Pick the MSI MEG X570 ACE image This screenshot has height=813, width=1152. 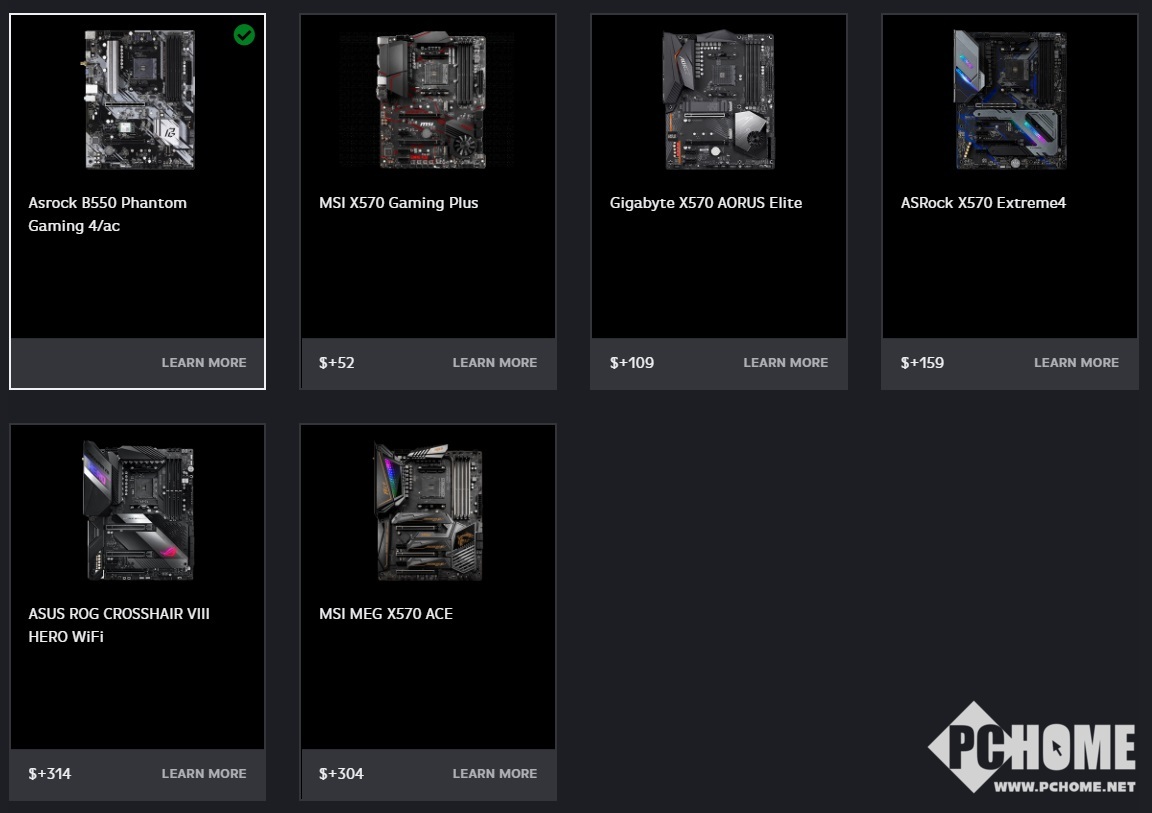click(x=429, y=512)
